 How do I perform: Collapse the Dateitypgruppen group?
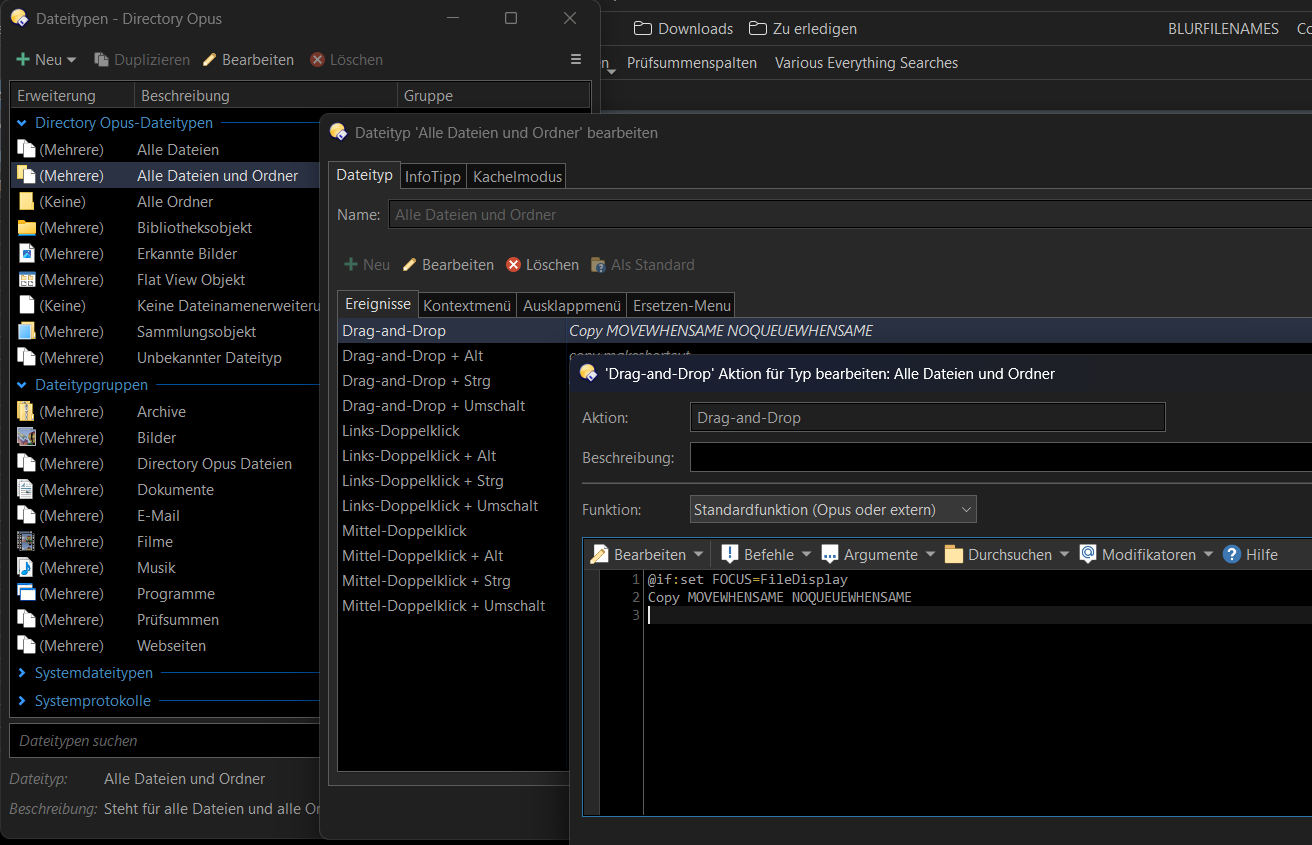tap(22, 385)
